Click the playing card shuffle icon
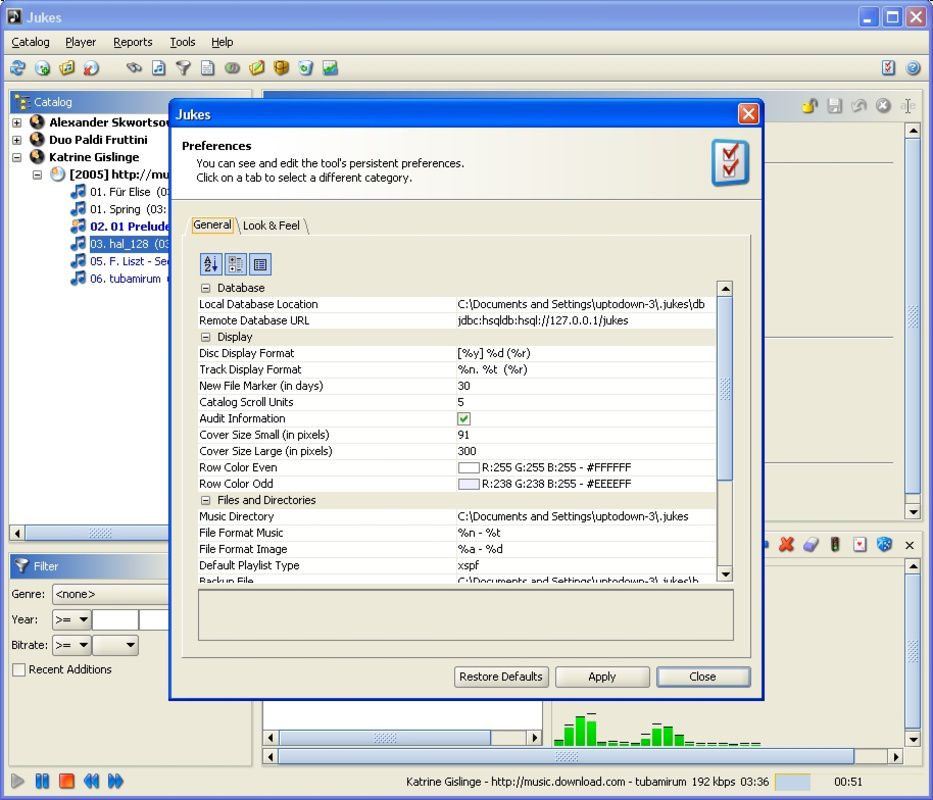 [x=859, y=544]
